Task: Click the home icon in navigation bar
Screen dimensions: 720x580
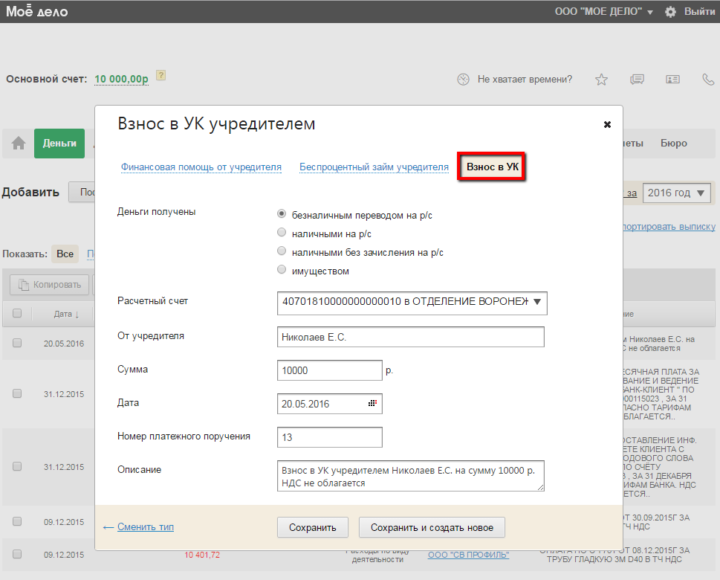Action: (x=18, y=143)
